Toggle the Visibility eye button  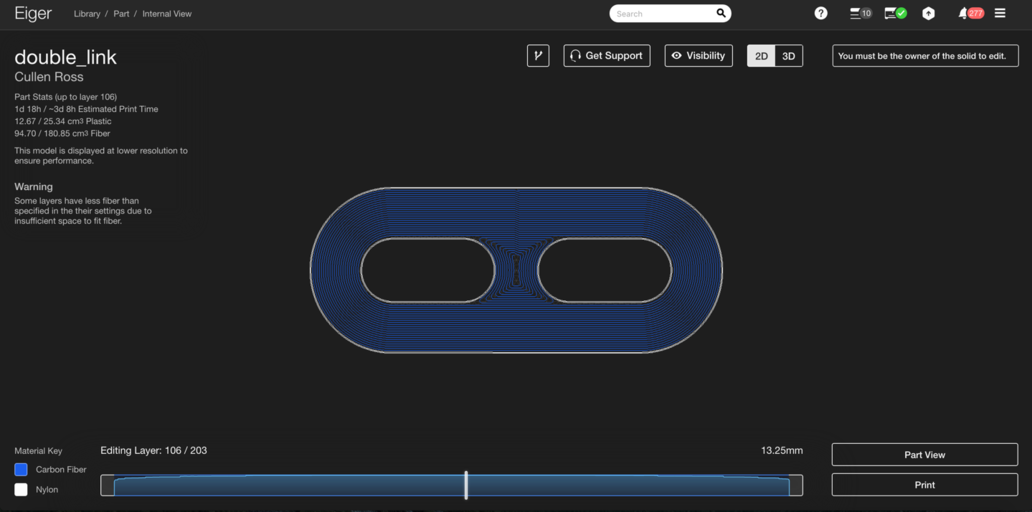[x=698, y=56]
